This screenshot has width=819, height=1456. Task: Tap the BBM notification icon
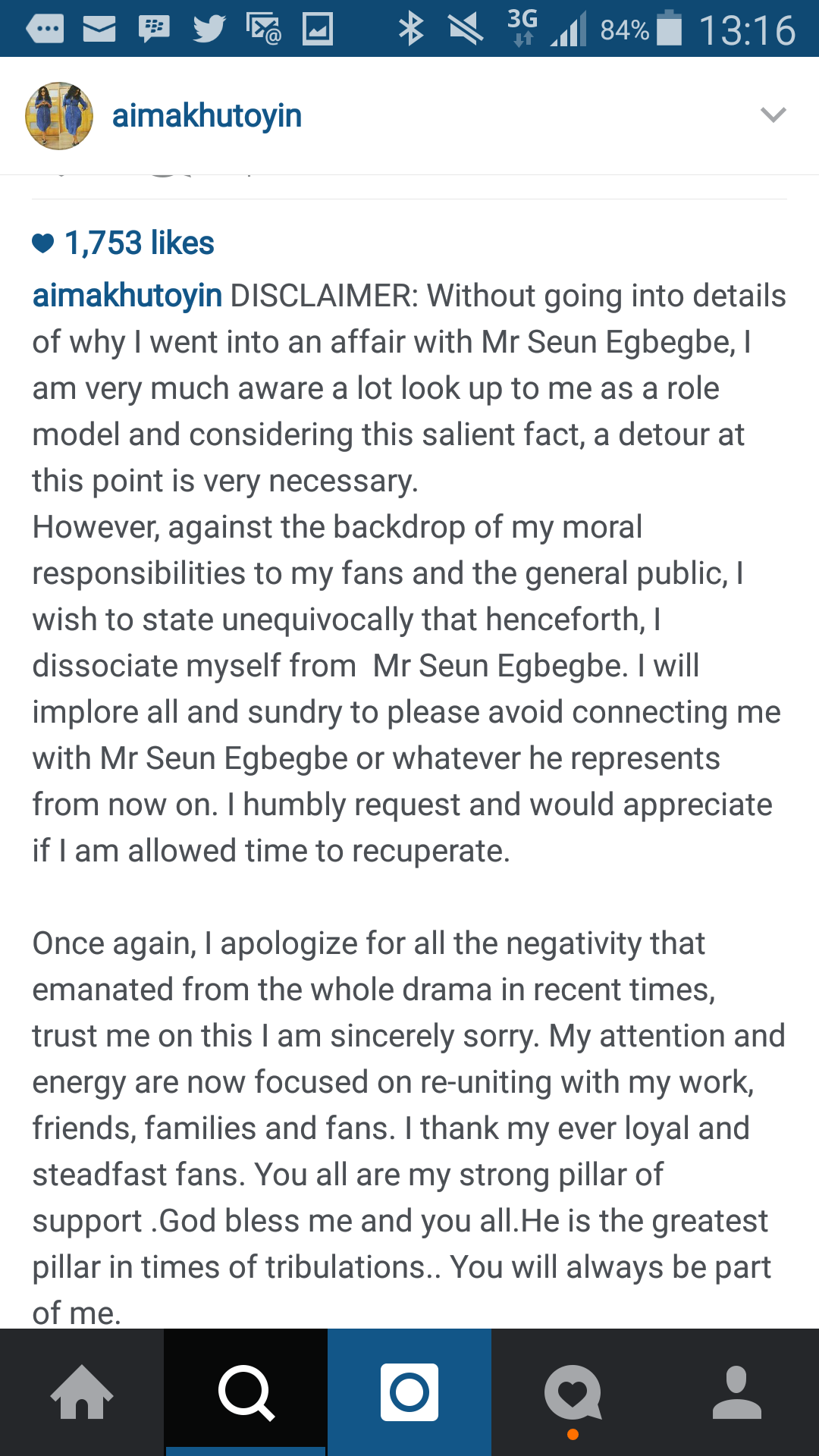[154, 30]
